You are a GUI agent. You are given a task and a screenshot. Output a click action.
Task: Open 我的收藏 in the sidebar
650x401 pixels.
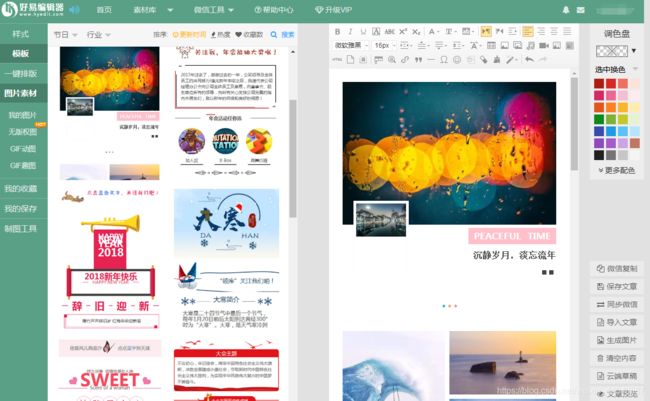21,189
